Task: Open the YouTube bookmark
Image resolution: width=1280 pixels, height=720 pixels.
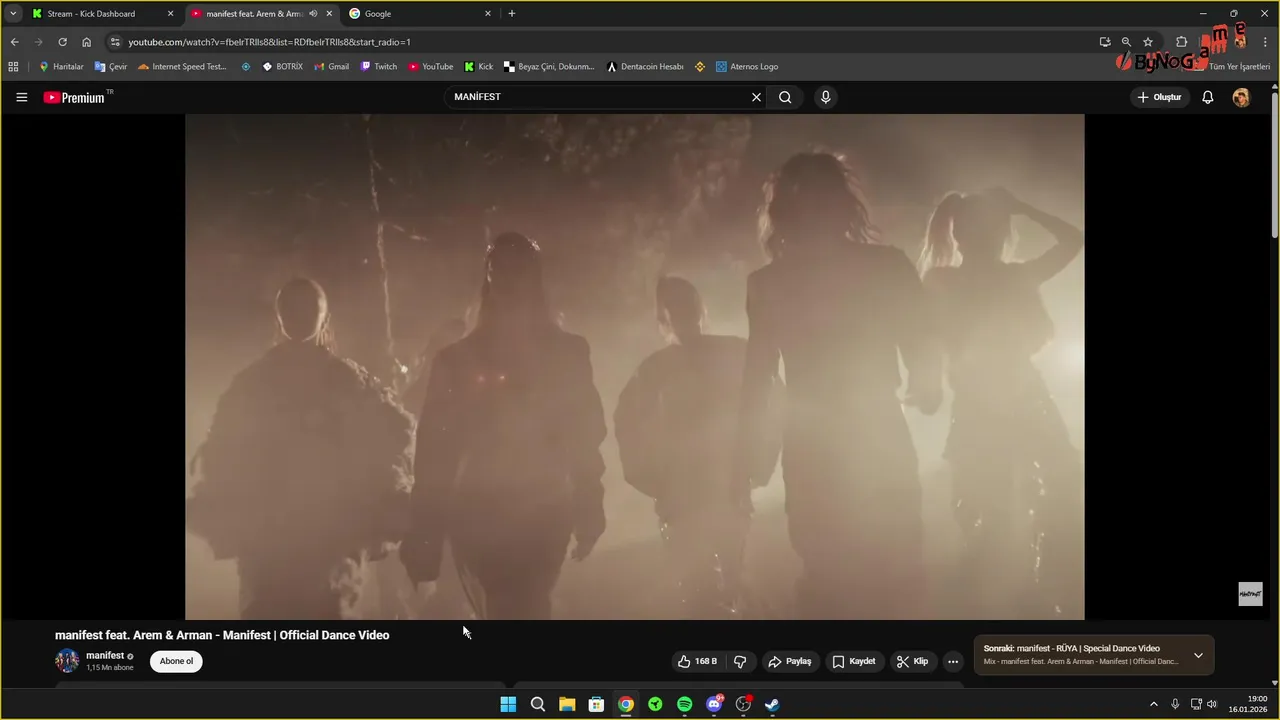Action: click(x=431, y=67)
